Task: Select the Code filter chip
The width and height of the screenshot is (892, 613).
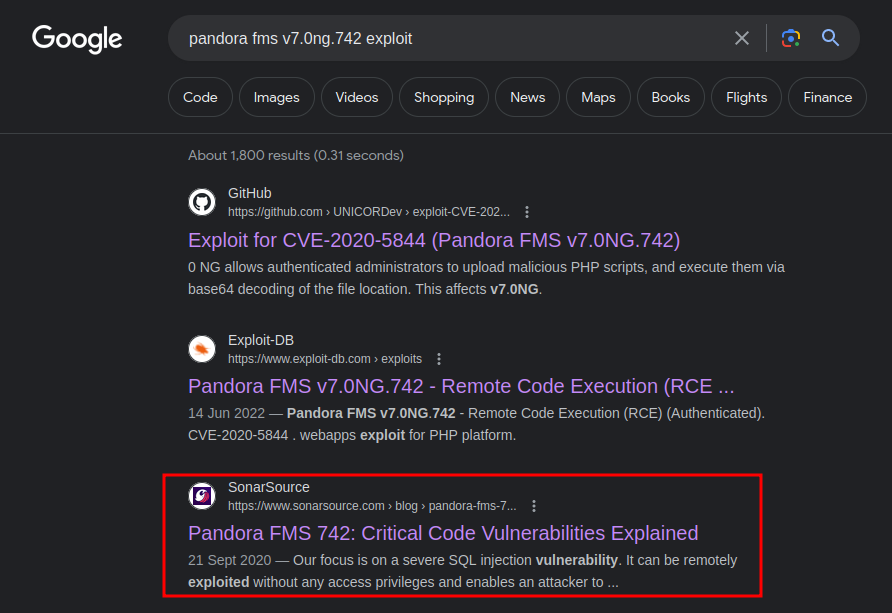Action: pyautogui.click(x=200, y=97)
